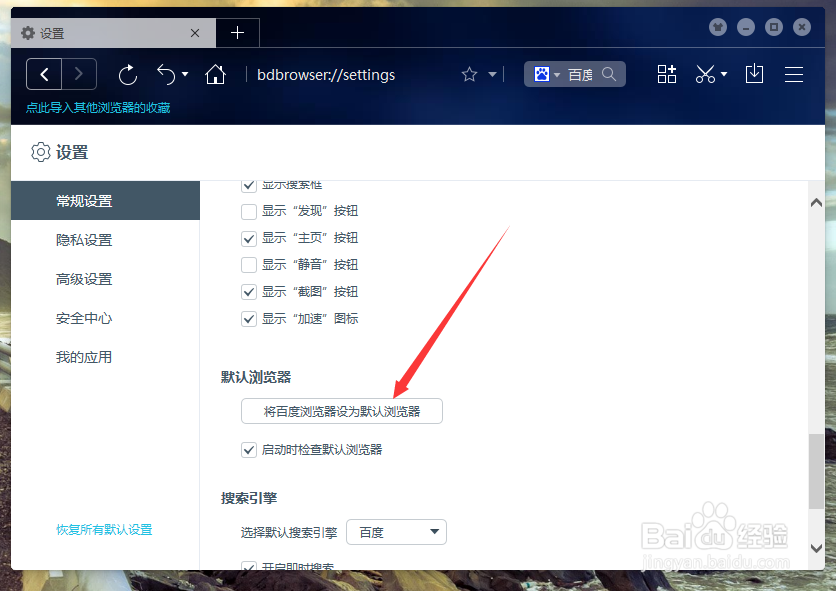Click the address bar bdbrowser://settings

[326, 75]
